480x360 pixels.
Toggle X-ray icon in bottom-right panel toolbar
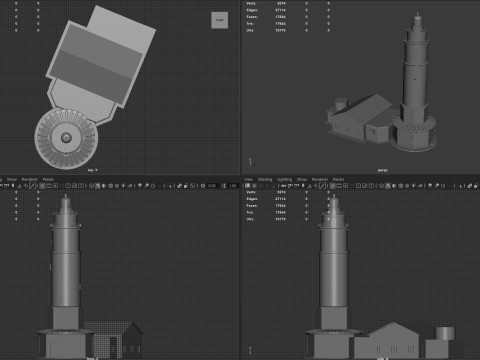click(469, 186)
